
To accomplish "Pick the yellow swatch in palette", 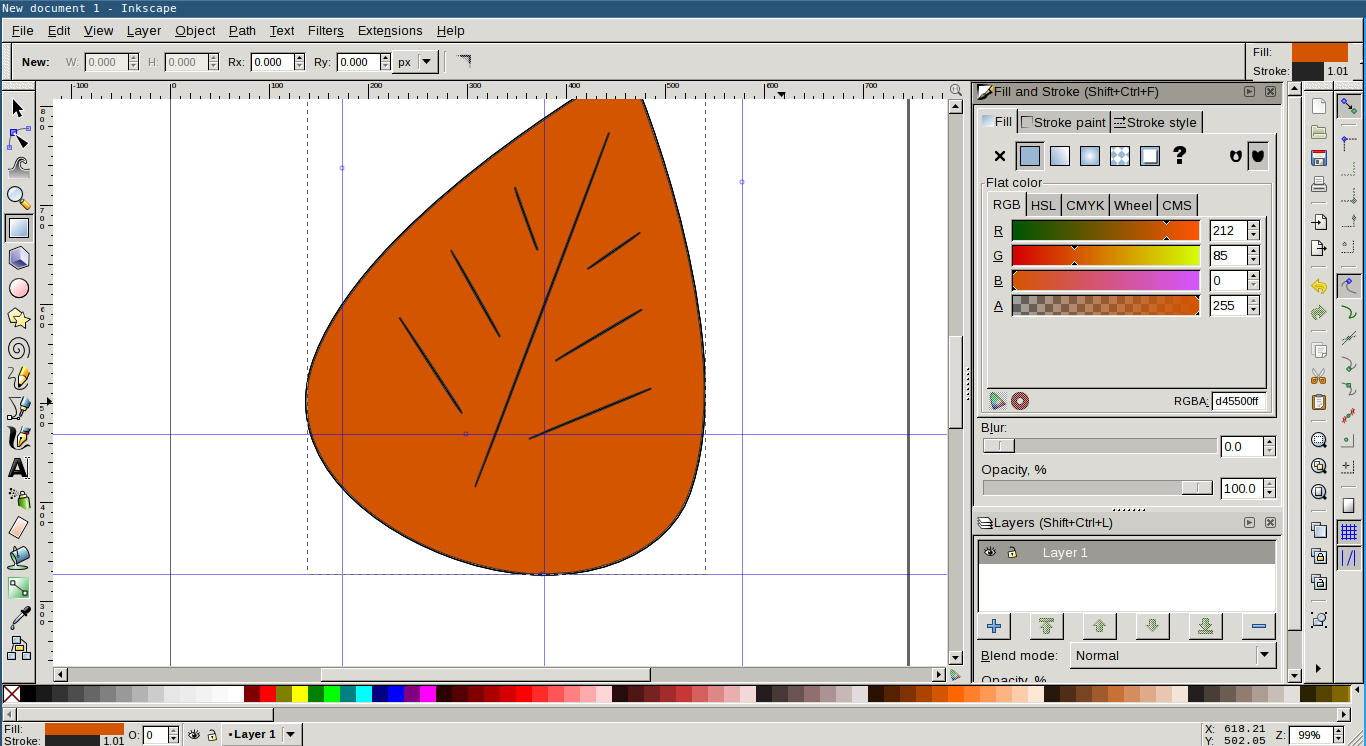I will (300, 694).
